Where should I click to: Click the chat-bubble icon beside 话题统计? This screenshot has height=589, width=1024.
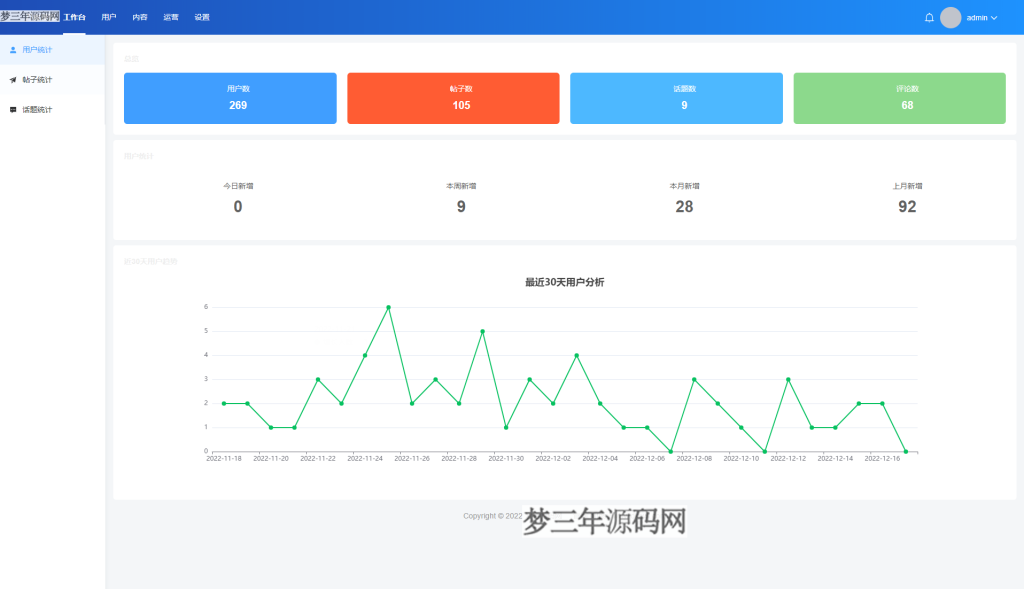12,108
